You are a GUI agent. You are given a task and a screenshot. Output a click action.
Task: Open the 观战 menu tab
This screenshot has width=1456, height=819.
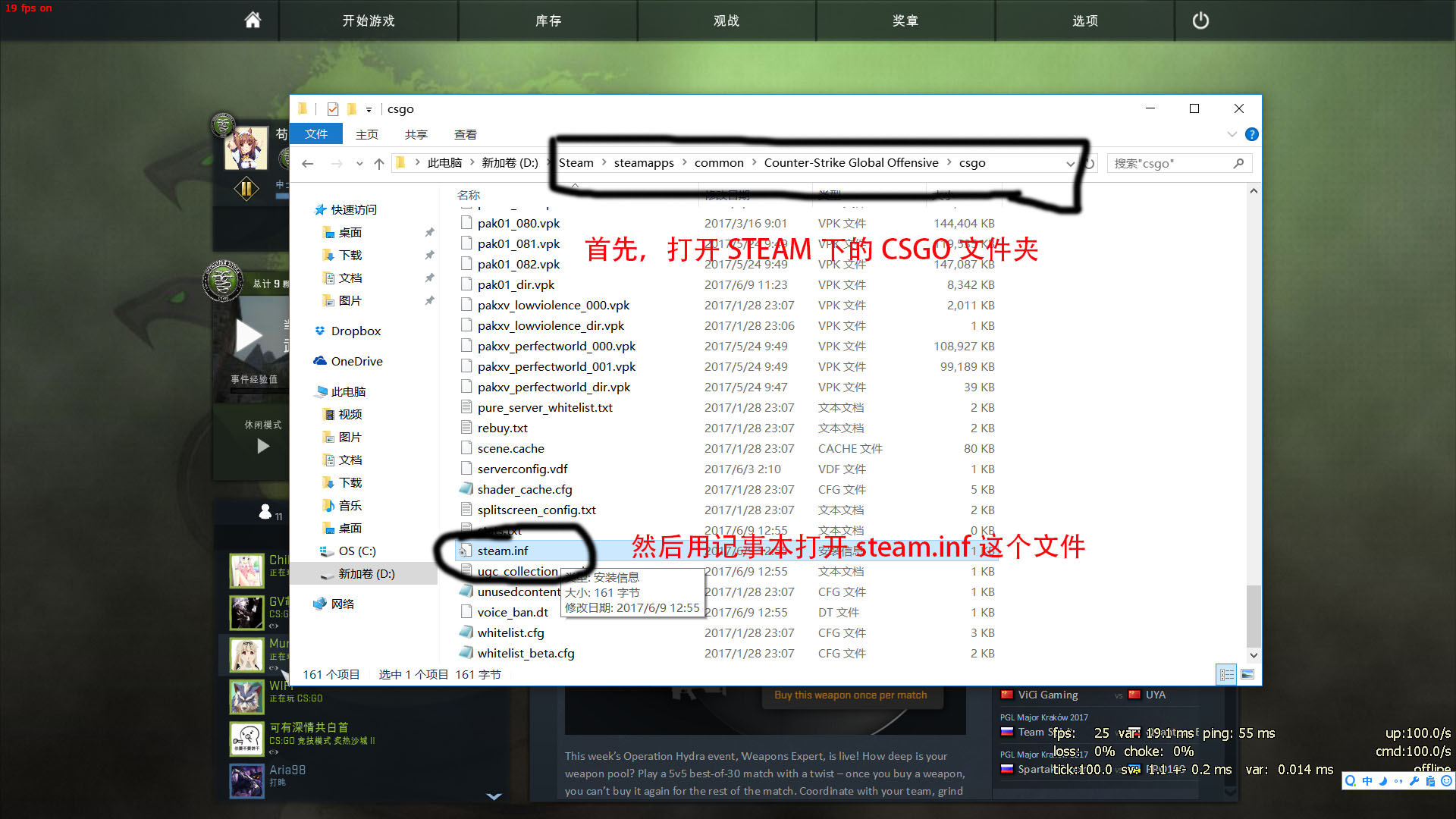tap(726, 20)
